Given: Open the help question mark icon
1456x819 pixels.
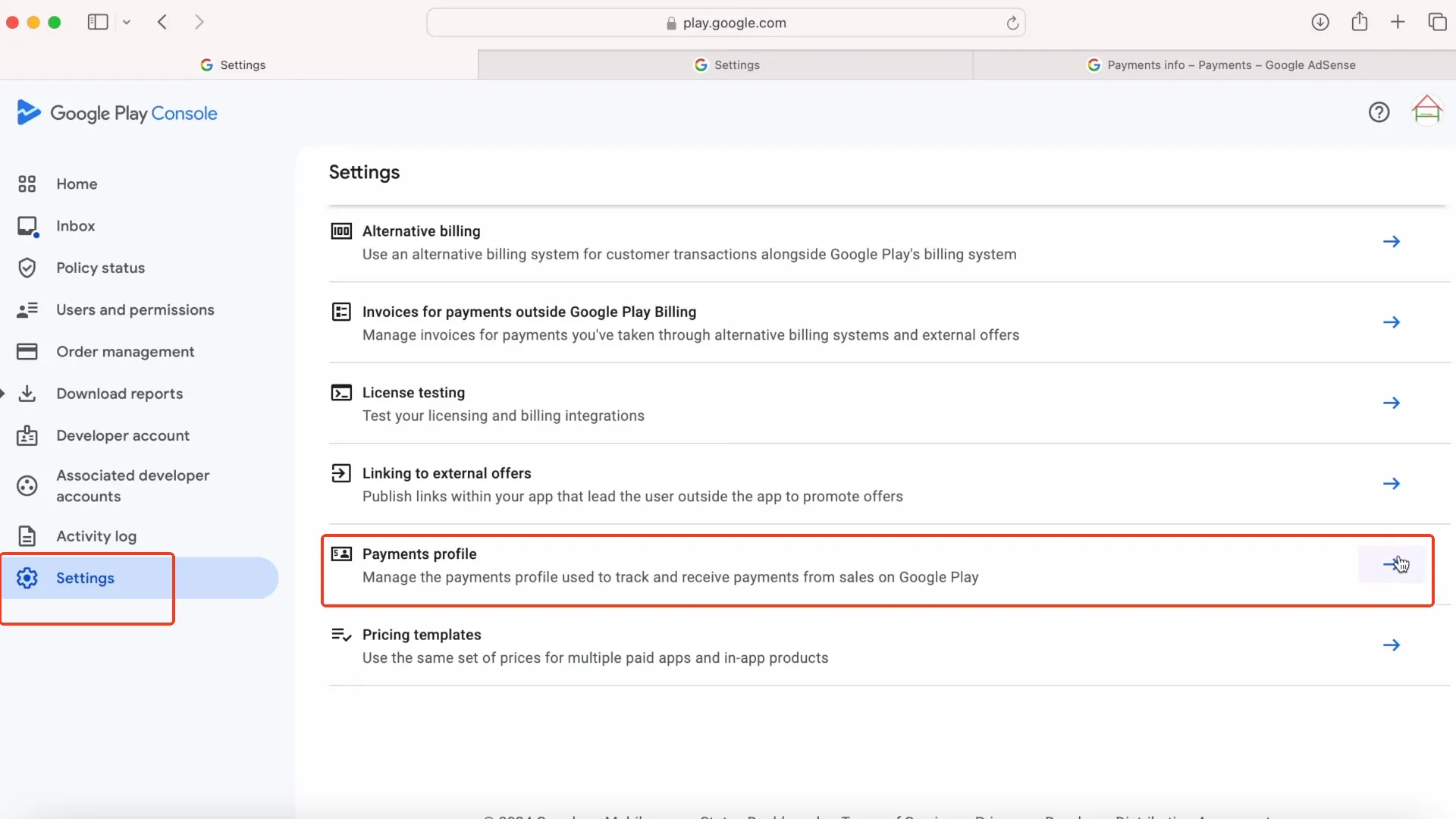Looking at the screenshot, I should click(x=1379, y=113).
